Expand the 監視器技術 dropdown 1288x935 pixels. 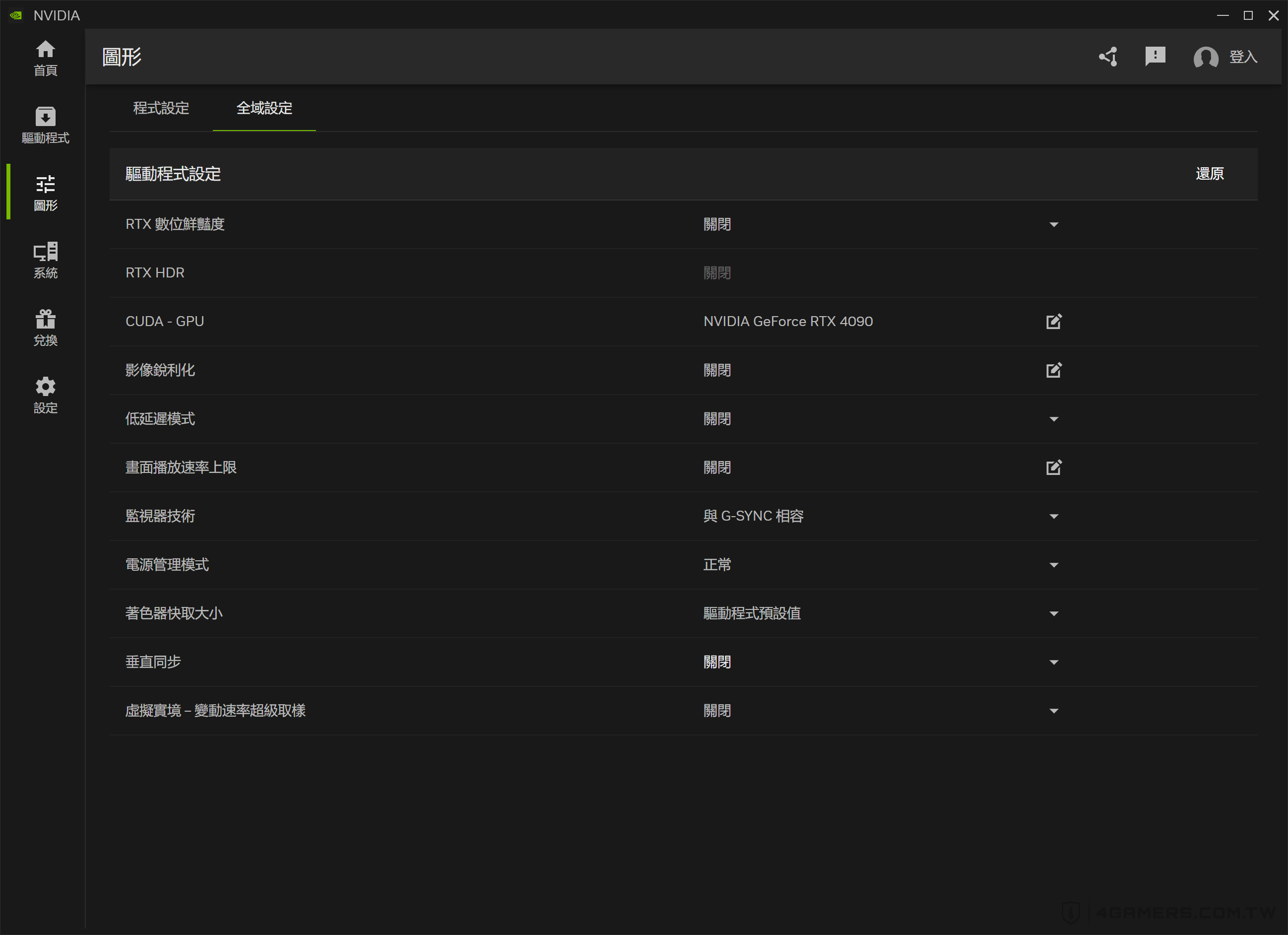pos(1053,516)
